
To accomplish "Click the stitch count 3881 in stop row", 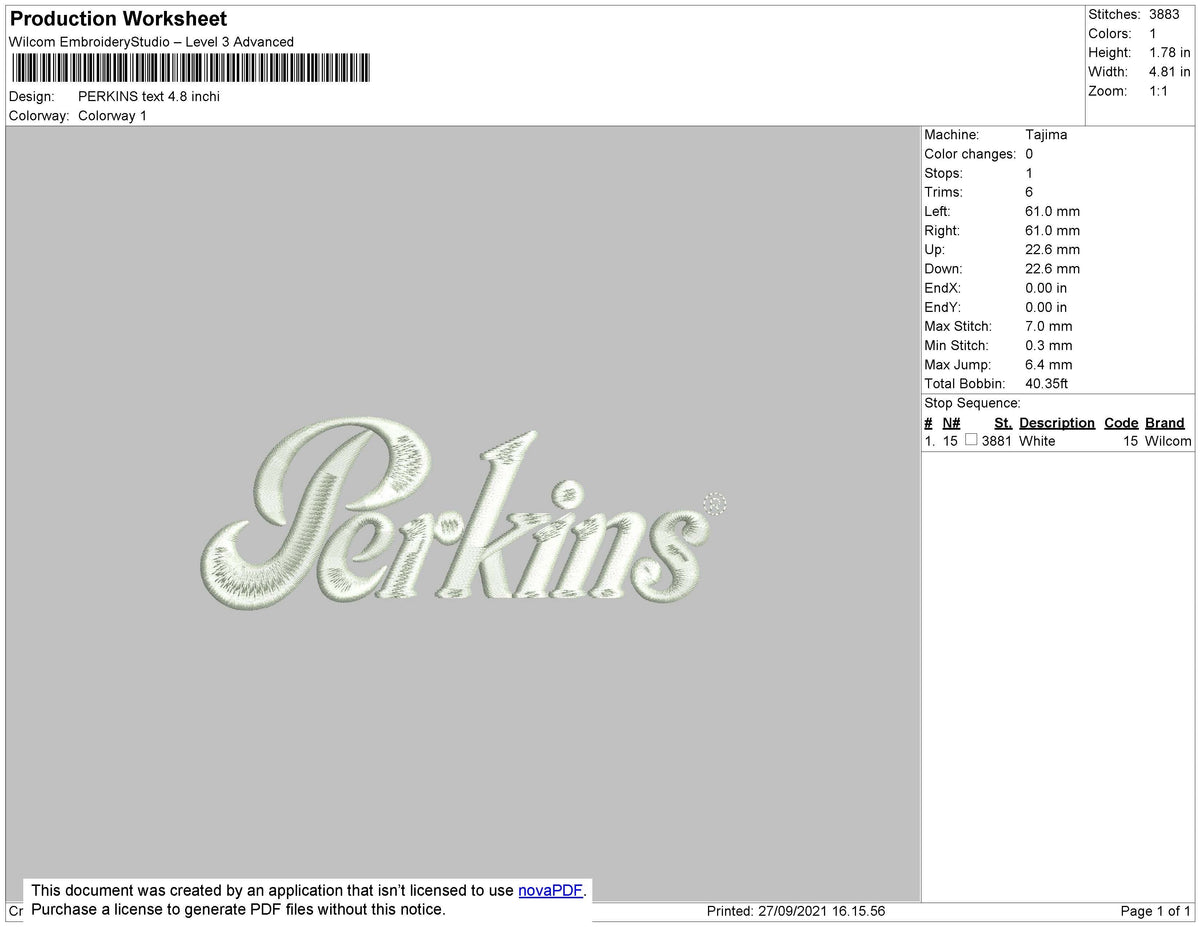I will click(997, 441).
